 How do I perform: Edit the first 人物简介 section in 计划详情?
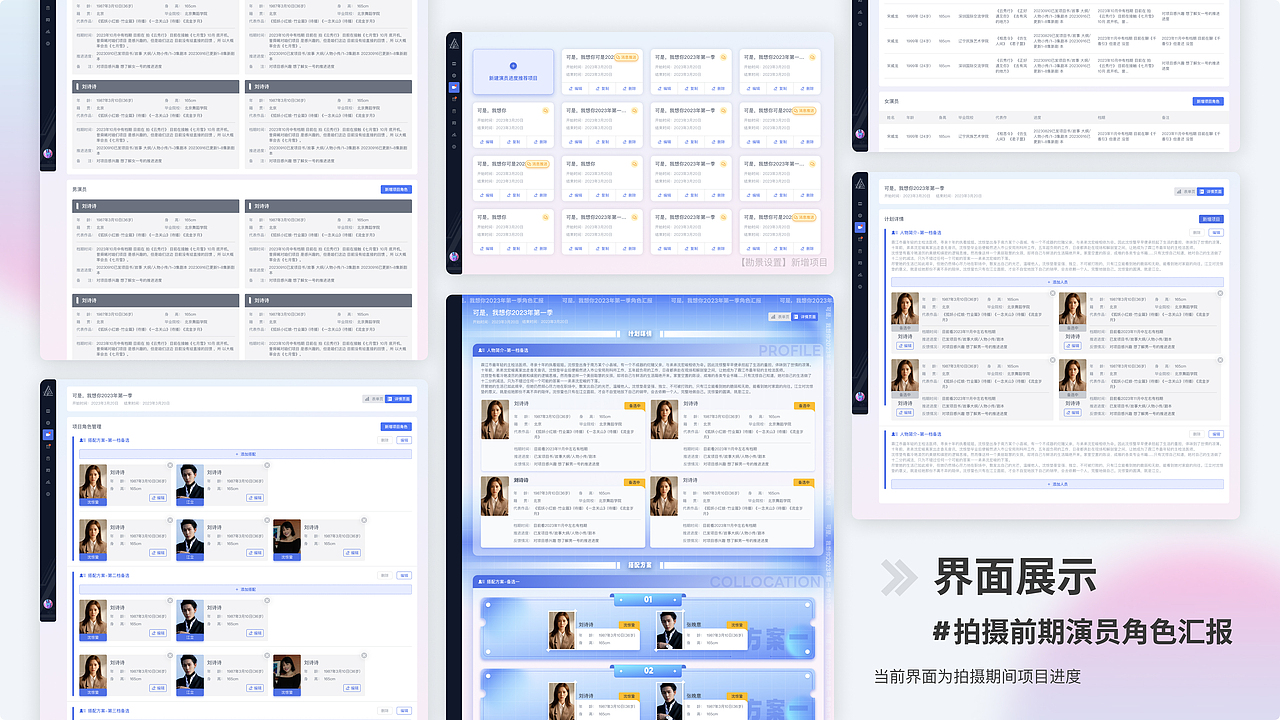1216,233
